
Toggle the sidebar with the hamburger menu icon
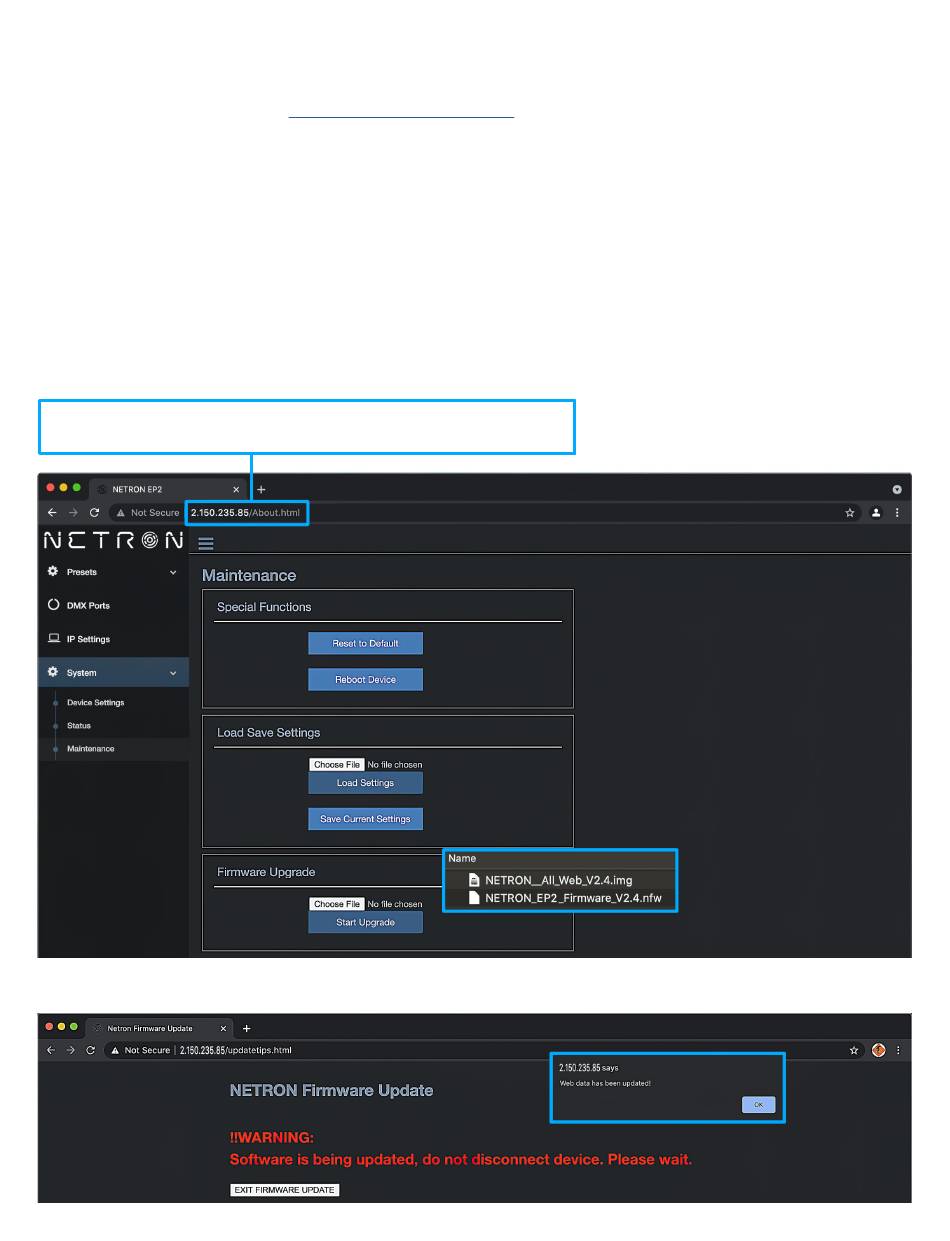tap(206, 544)
